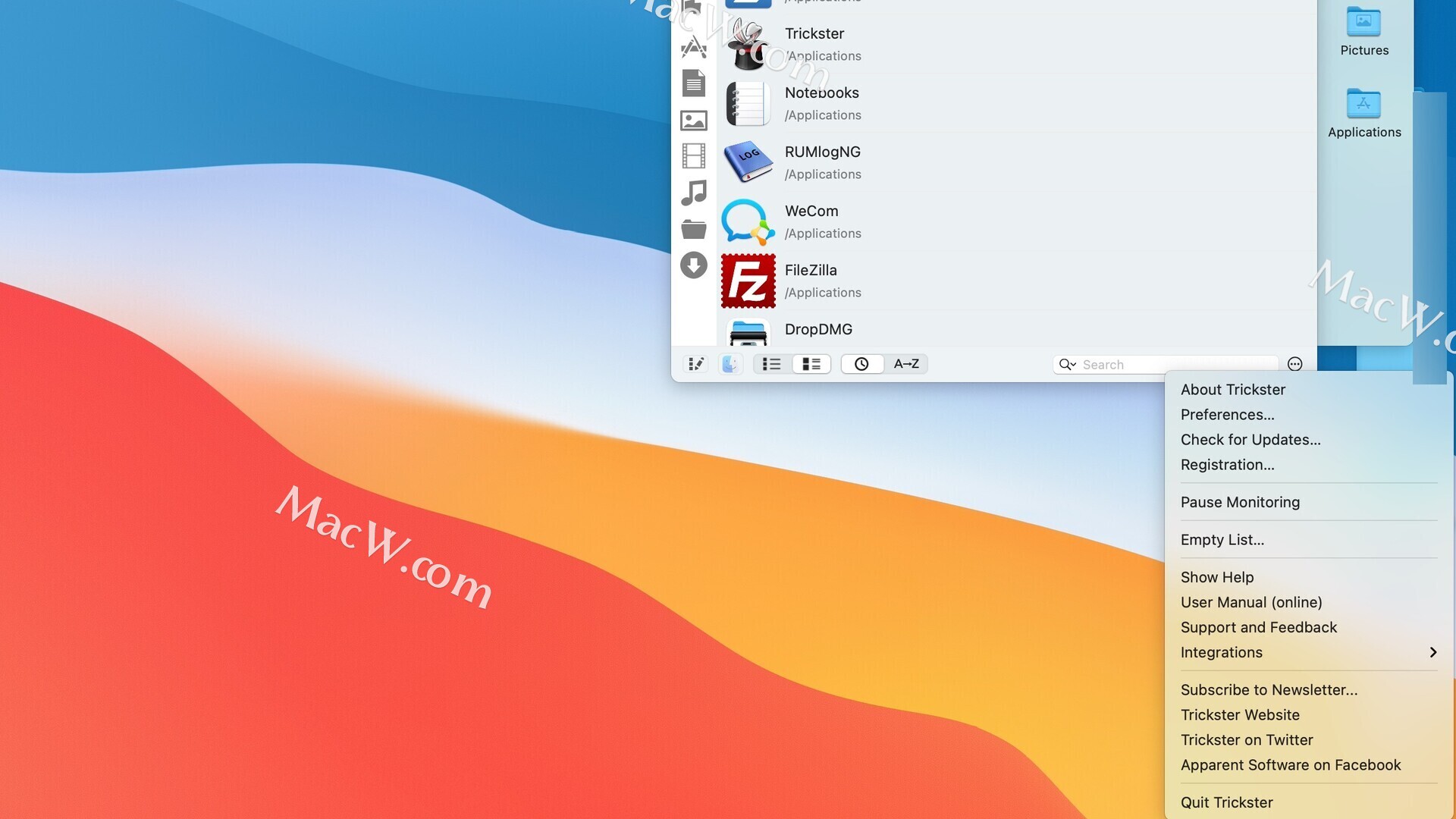Select the Documents filter icon
This screenshot has width=1456, height=819.
(x=694, y=83)
